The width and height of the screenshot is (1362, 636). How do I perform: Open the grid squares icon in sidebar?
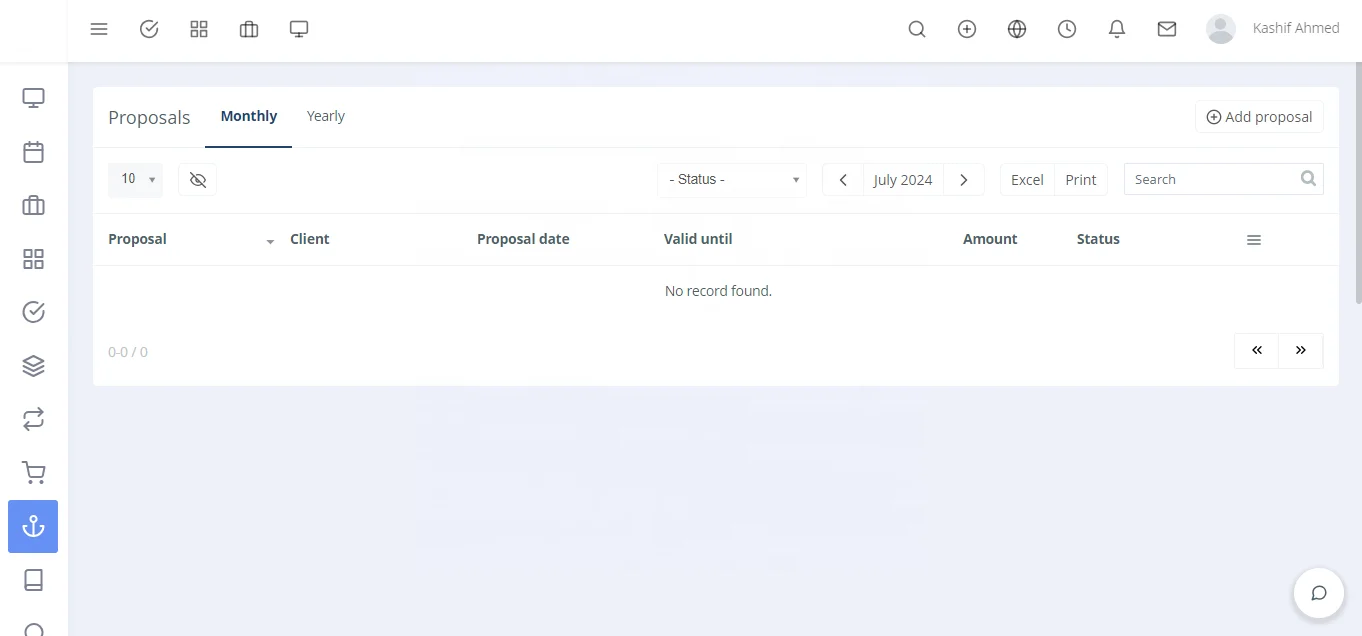[x=33, y=259]
